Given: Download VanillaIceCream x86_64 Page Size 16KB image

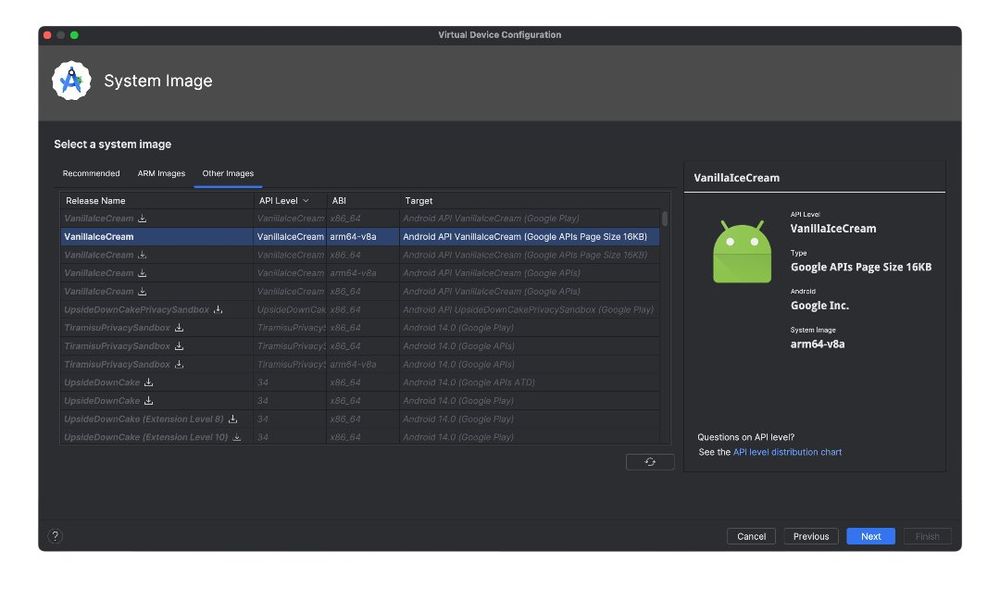Looking at the screenshot, I should [142, 255].
